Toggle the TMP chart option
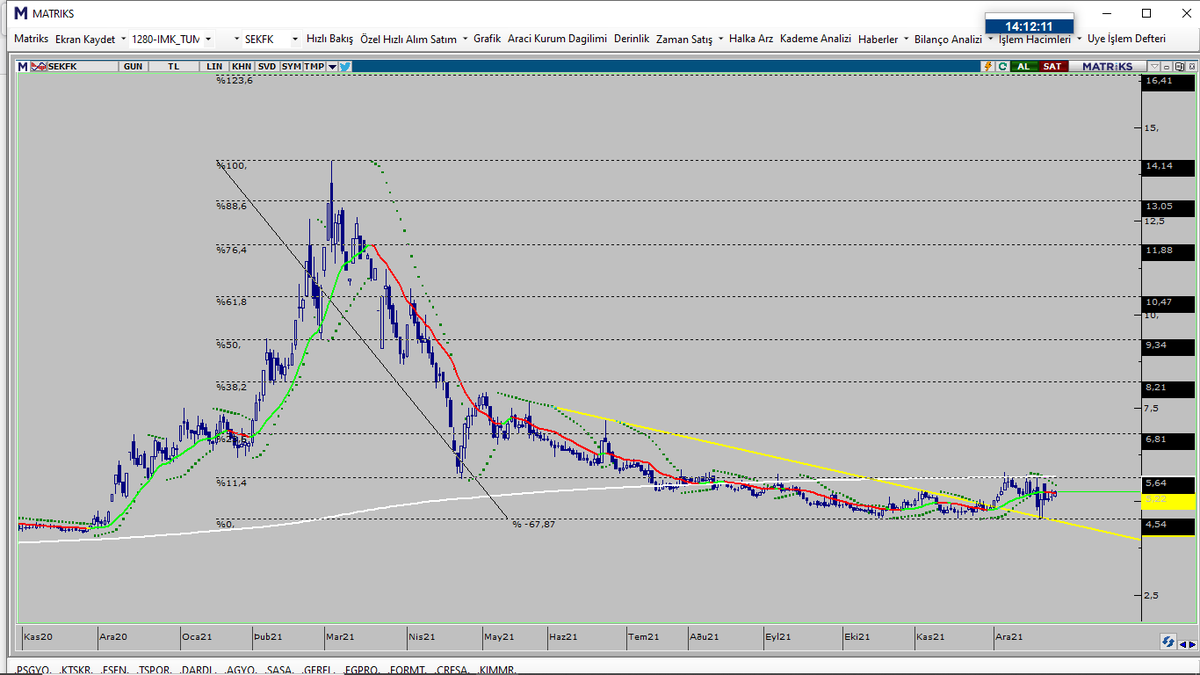This screenshot has width=1200, height=675. (x=315, y=66)
